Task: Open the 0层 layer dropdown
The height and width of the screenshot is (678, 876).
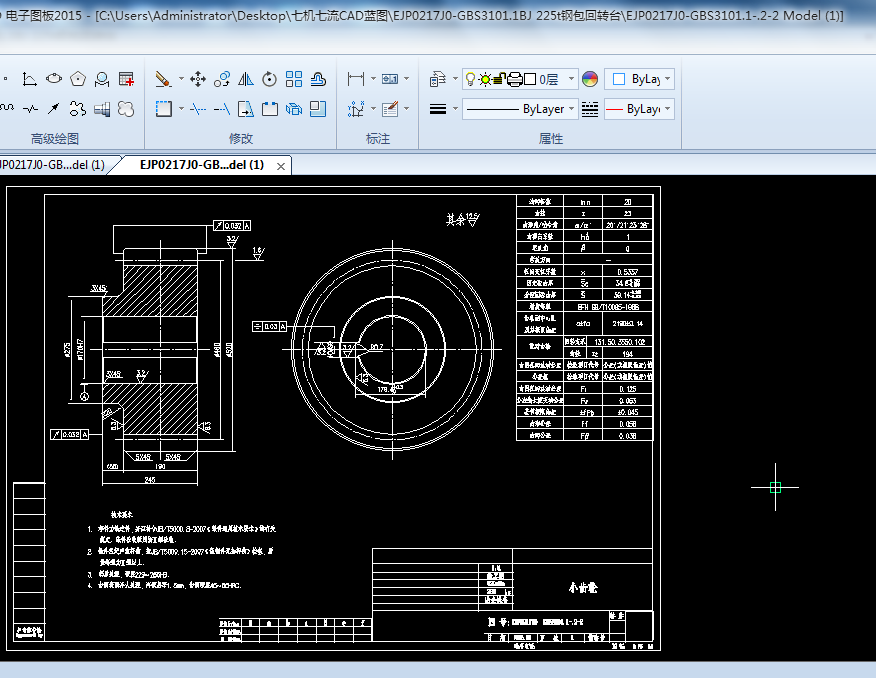Action: (571, 79)
